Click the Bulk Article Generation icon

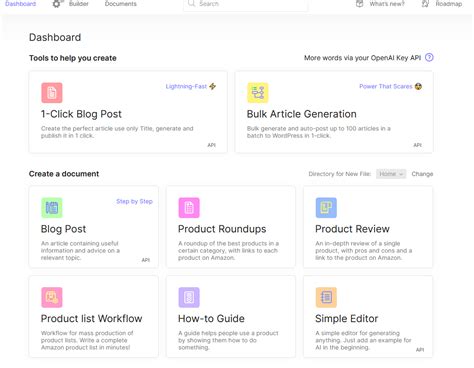258,93
